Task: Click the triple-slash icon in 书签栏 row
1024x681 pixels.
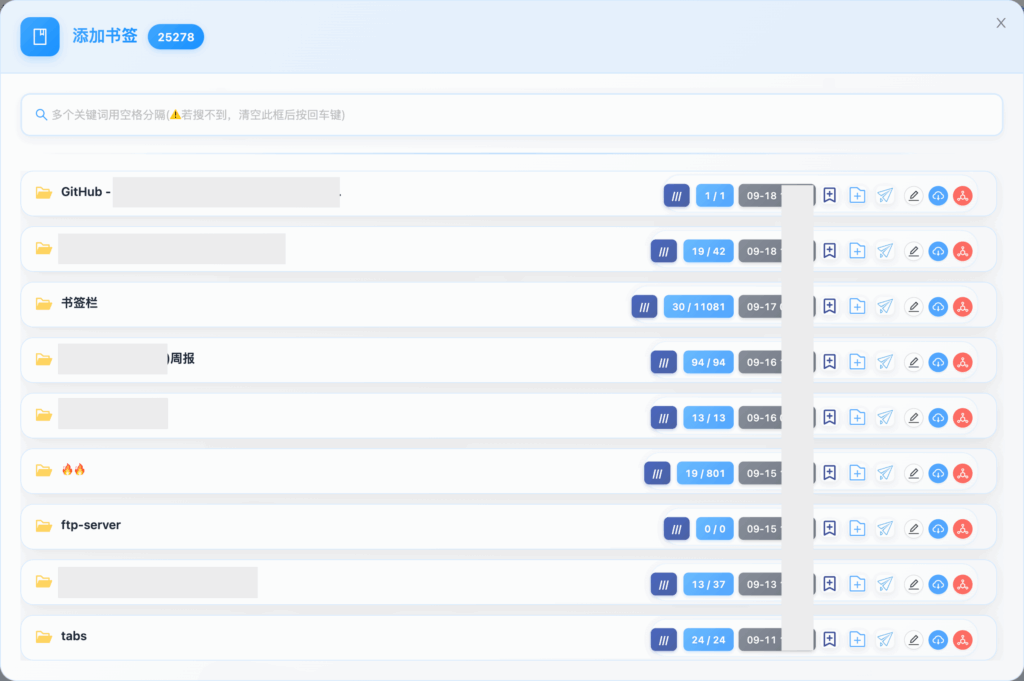Action: (x=644, y=307)
